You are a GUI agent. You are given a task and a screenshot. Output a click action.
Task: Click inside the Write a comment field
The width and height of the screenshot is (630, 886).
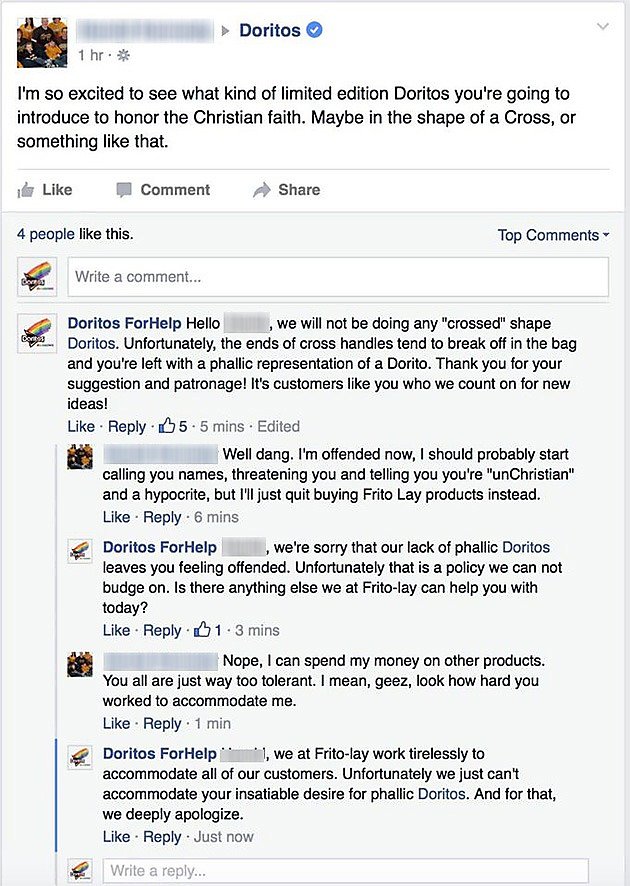(x=338, y=277)
